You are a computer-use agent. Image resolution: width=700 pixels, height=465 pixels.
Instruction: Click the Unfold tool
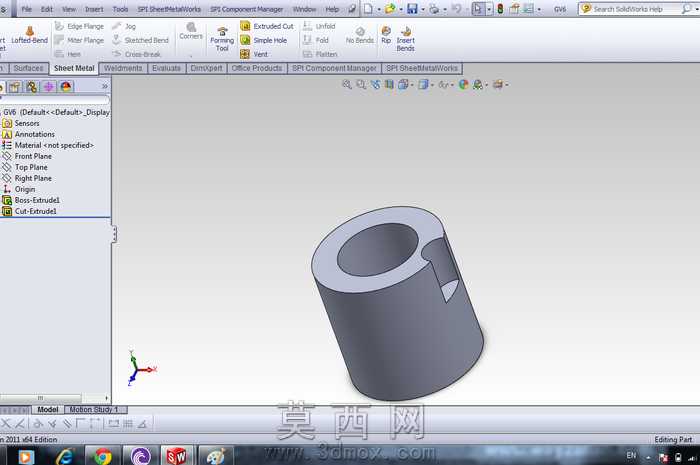pyautogui.click(x=319, y=26)
